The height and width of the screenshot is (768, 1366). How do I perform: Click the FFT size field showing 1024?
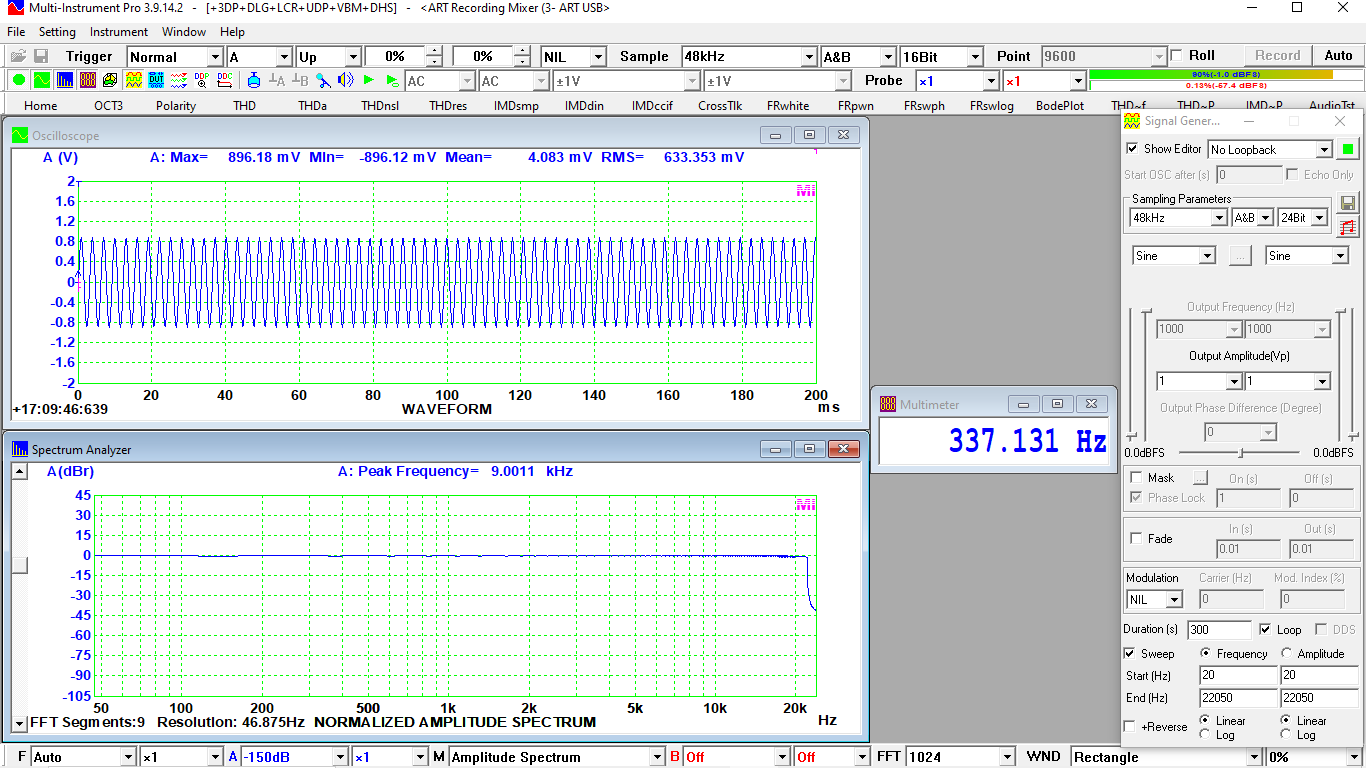pyautogui.click(x=957, y=757)
